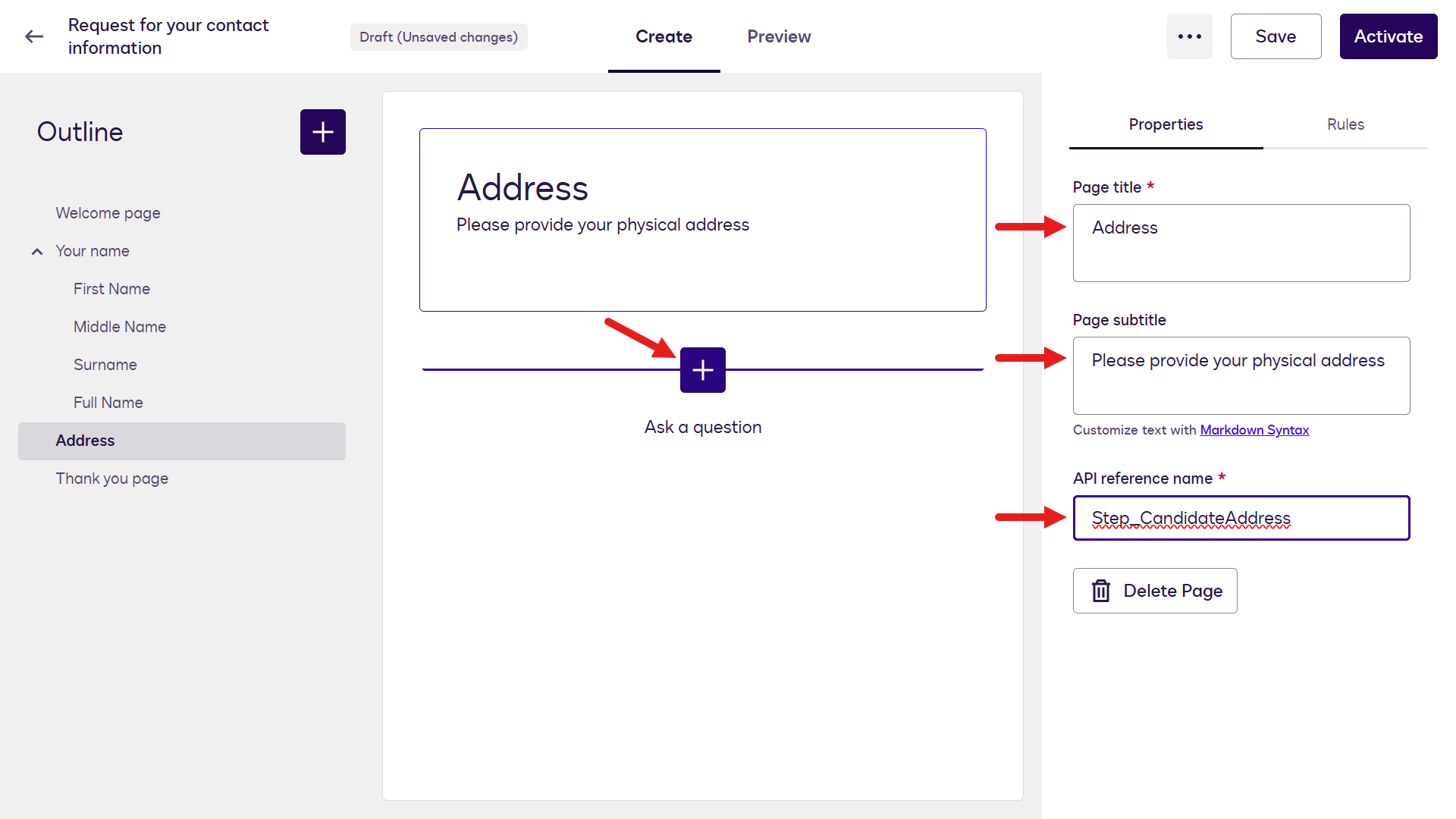1456x819 pixels.
Task: Select the Address page in outline
Action: coord(182,441)
